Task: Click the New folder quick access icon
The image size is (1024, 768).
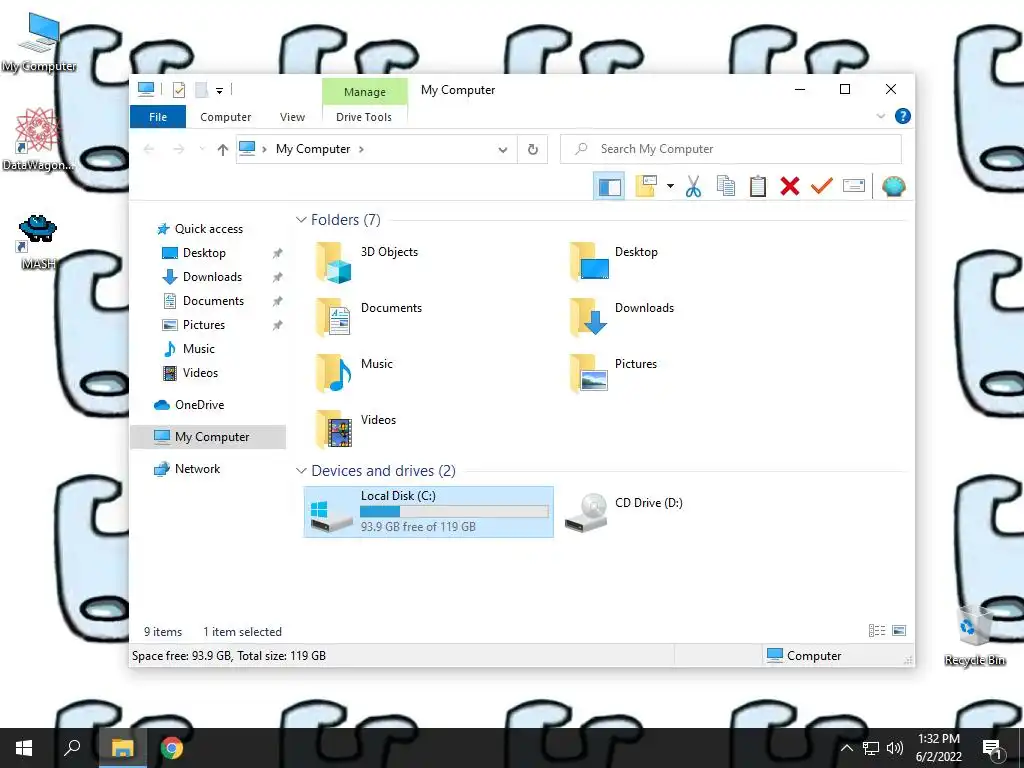Action: (x=201, y=89)
